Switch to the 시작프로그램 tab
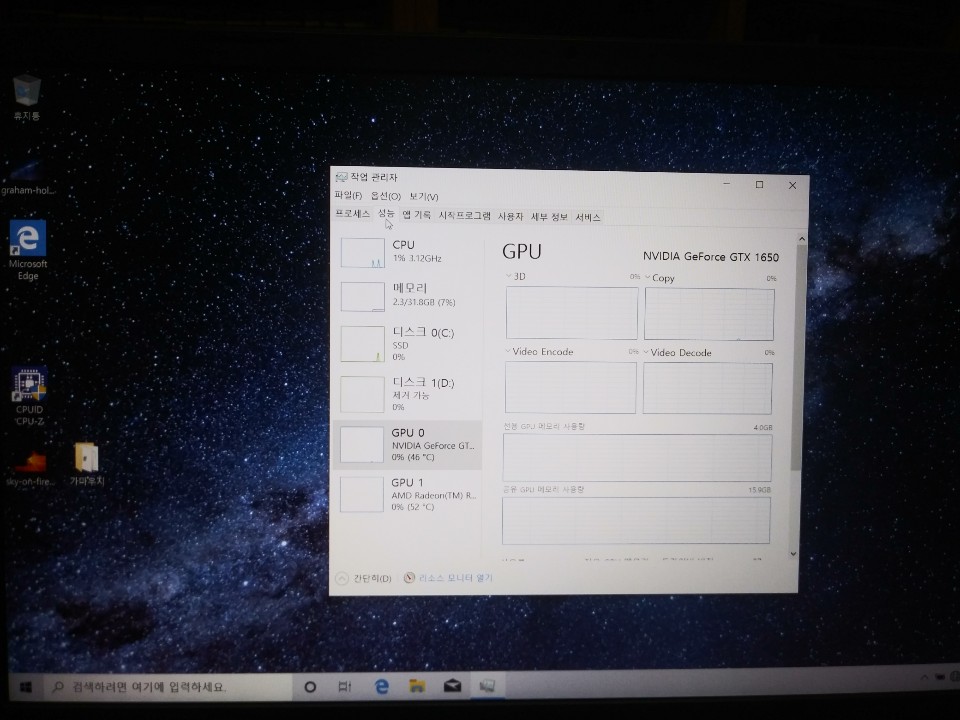This screenshot has height=720, width=960. (464, 216)
